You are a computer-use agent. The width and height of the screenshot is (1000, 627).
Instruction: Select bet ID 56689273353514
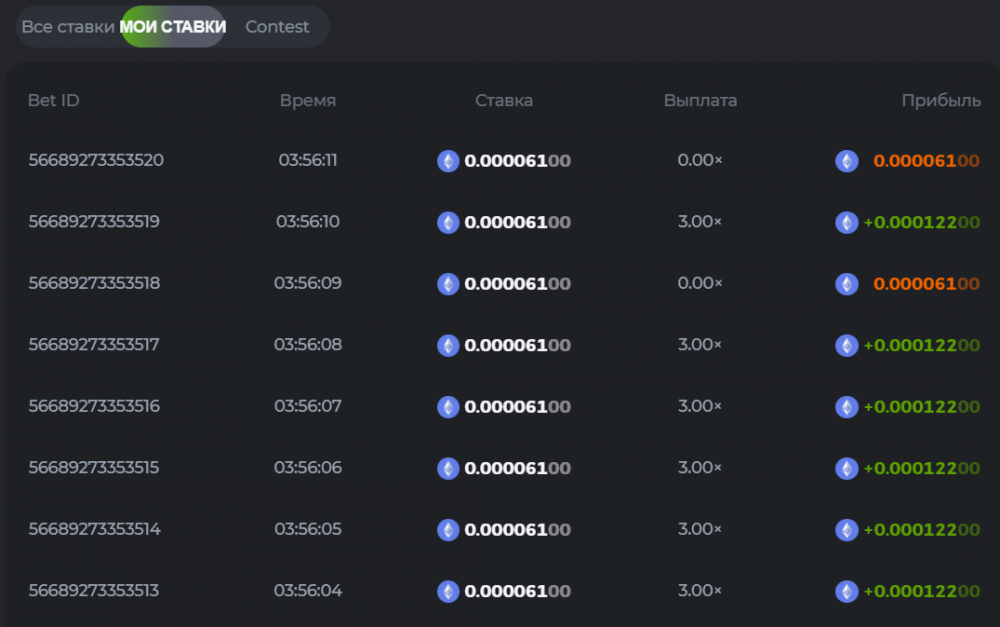coord(94,529)
